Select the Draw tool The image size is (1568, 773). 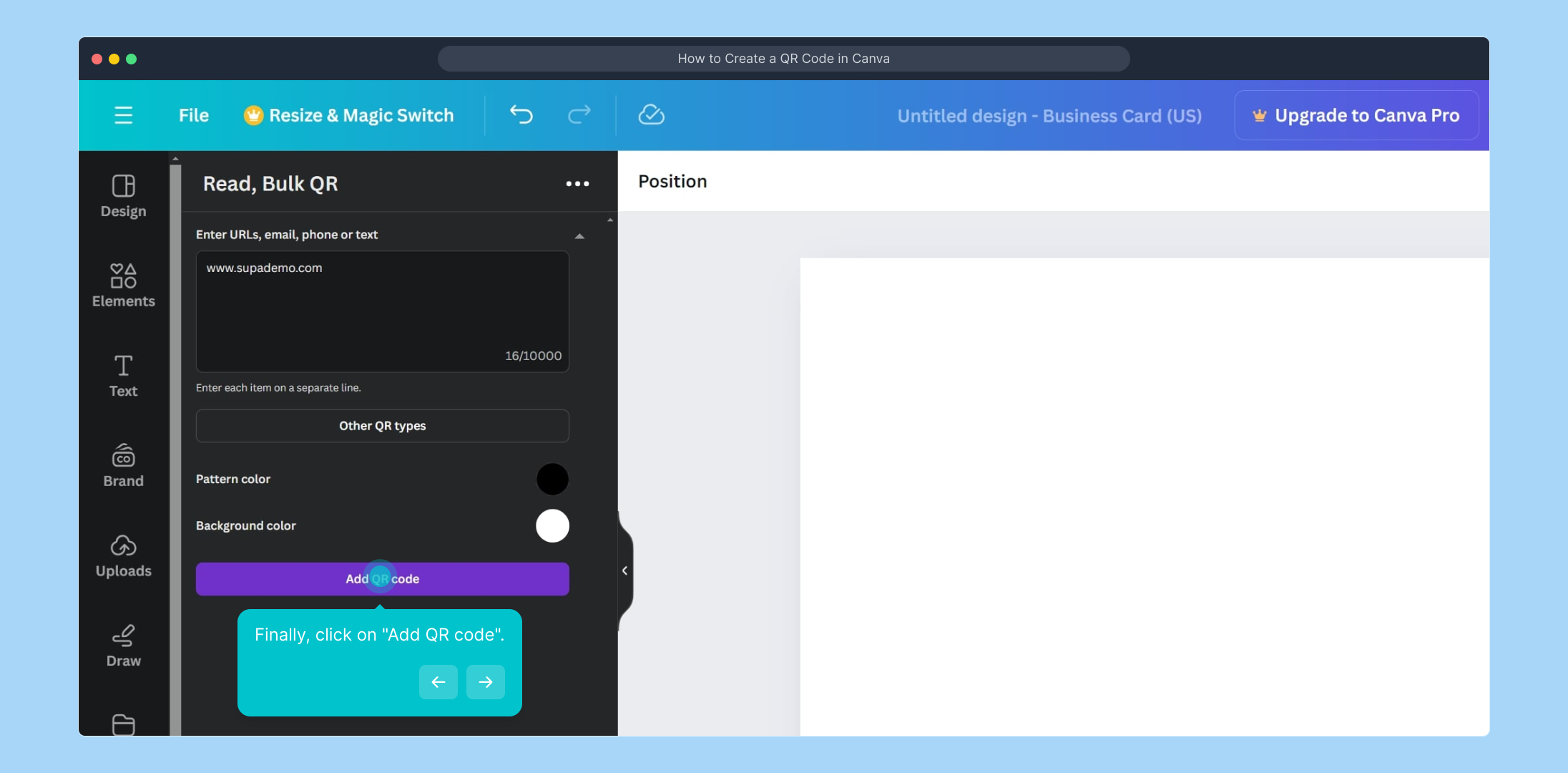coord(123,644)
